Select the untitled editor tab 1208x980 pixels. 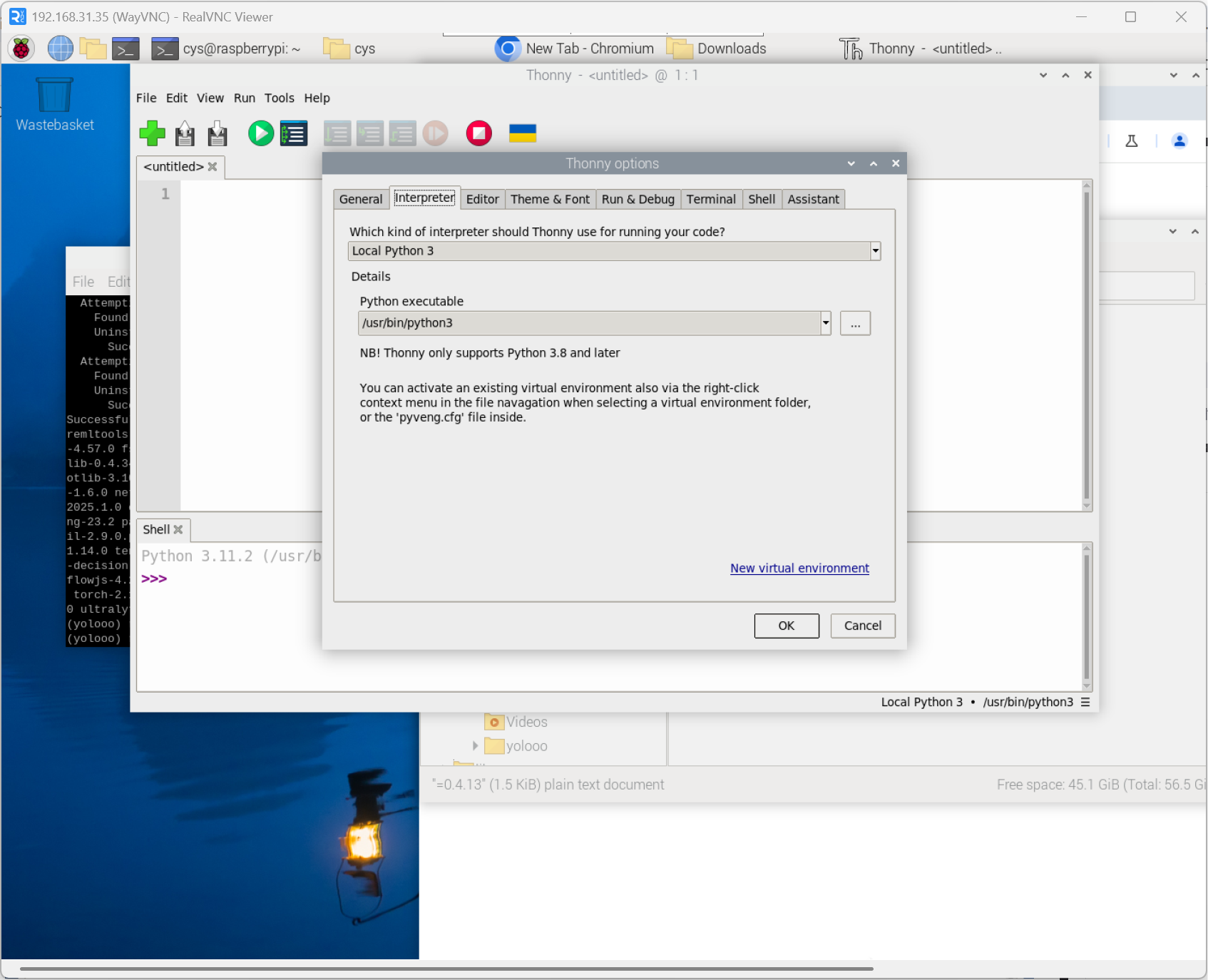click(x=173, y=167)
